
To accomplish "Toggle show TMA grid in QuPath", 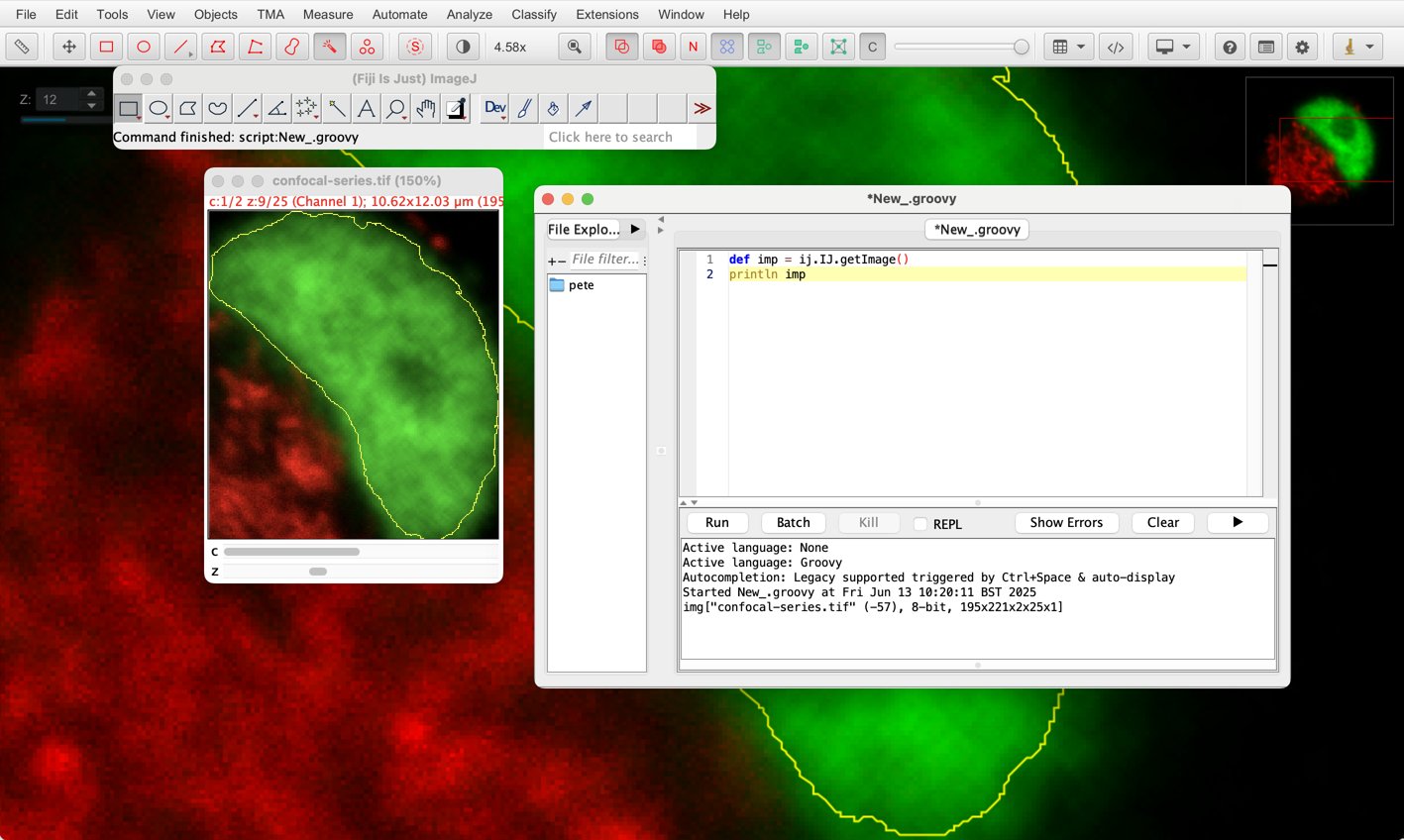I will coord(727,47).
